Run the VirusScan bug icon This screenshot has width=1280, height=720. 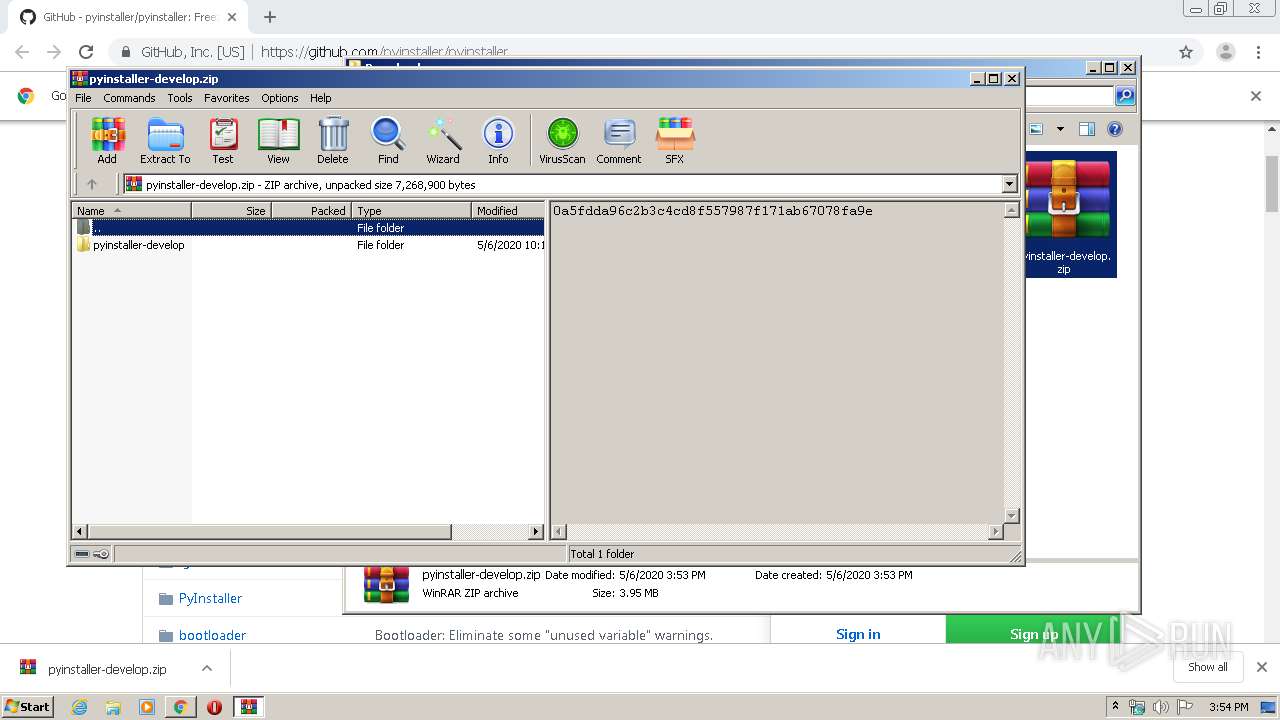pyautogui.click(x=562, y=141)
